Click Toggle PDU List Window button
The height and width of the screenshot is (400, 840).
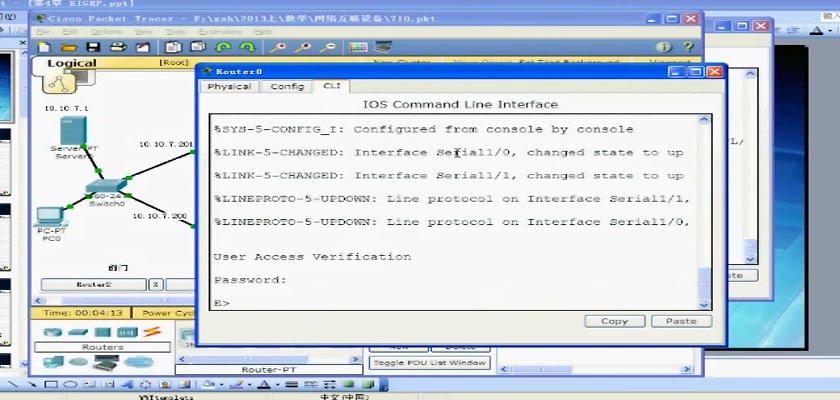tap(430, 363)
